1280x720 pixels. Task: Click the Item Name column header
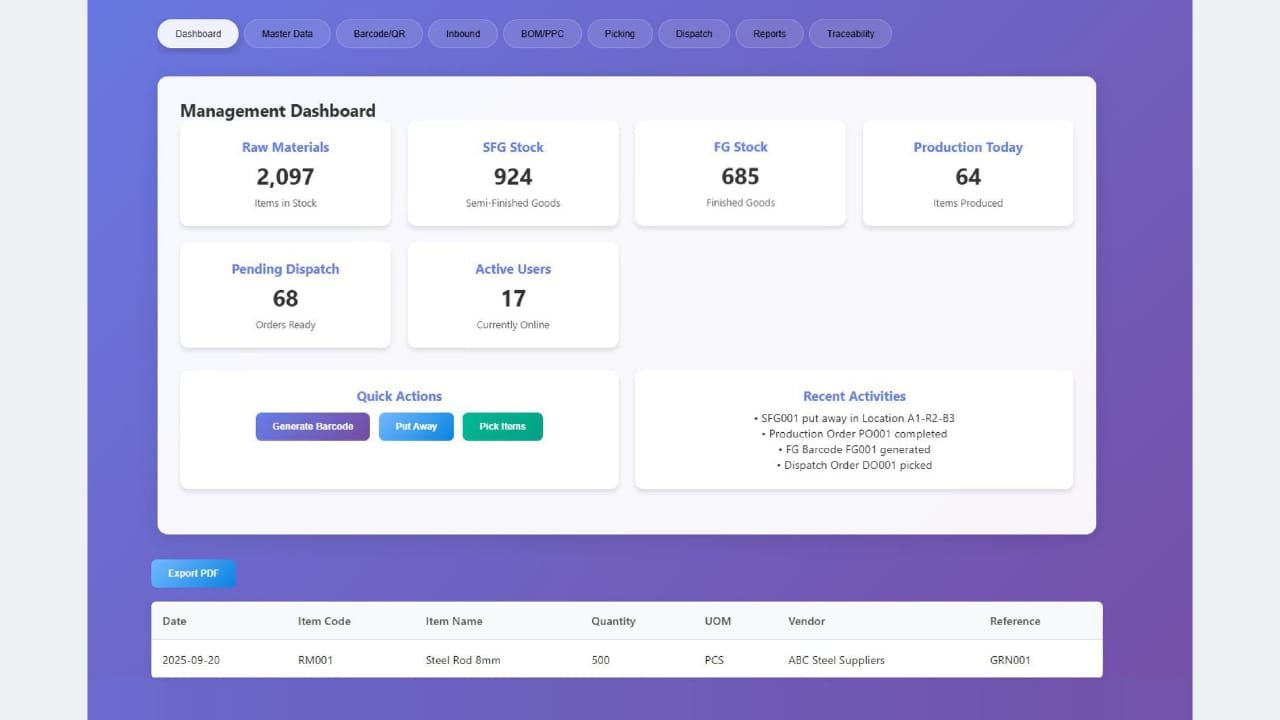(454, 621)
